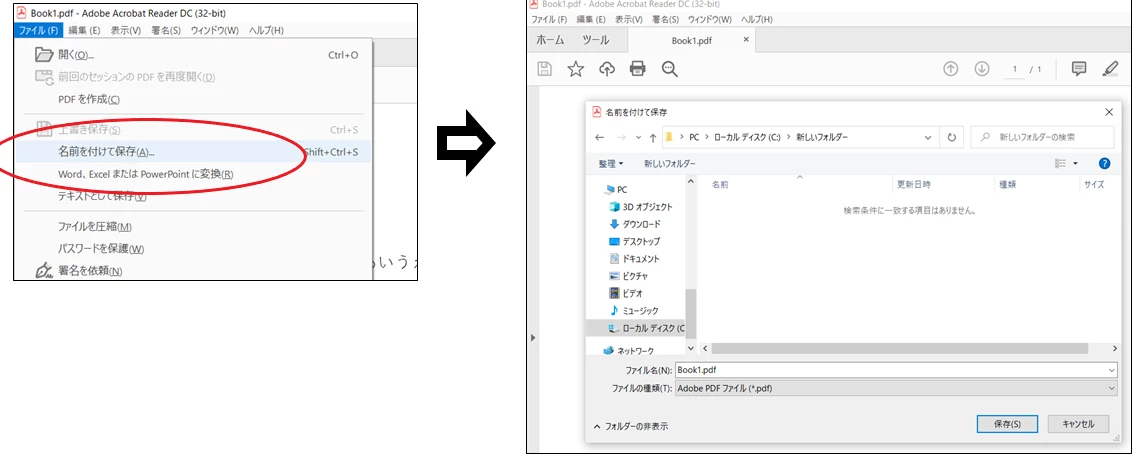Click the ツール tab
This screenshot has width=1138, height=459.
coord(595,40)
